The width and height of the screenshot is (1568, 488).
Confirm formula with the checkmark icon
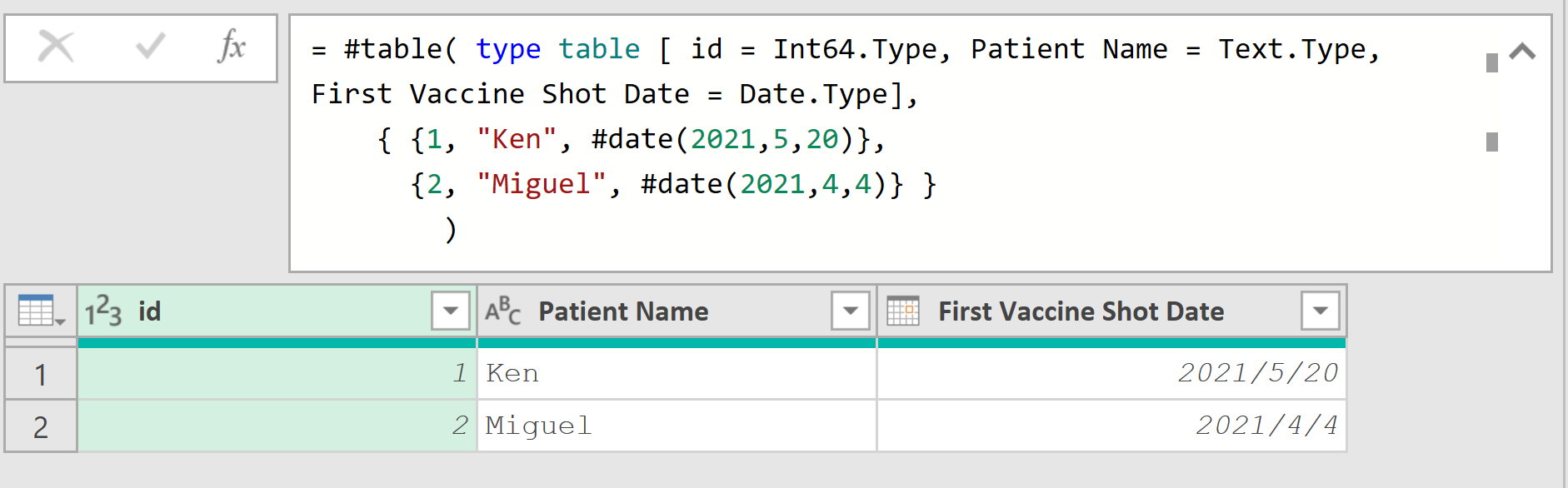coord(150,47)
